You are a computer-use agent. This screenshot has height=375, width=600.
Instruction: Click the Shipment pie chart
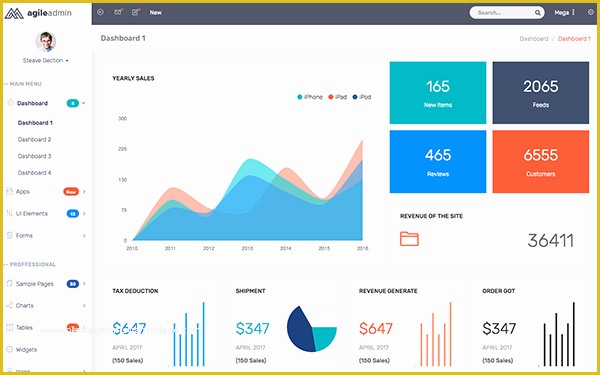click(311, 328)
